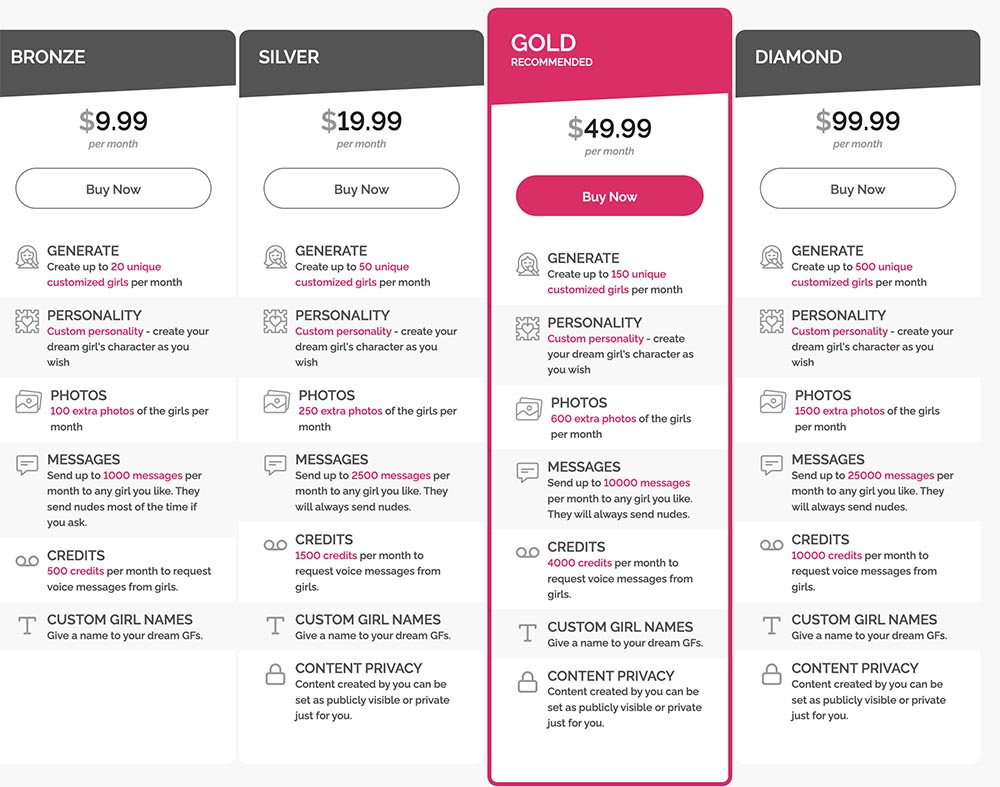
Task: Click the '150 unique customized girls' link
Action: [607, 282]
